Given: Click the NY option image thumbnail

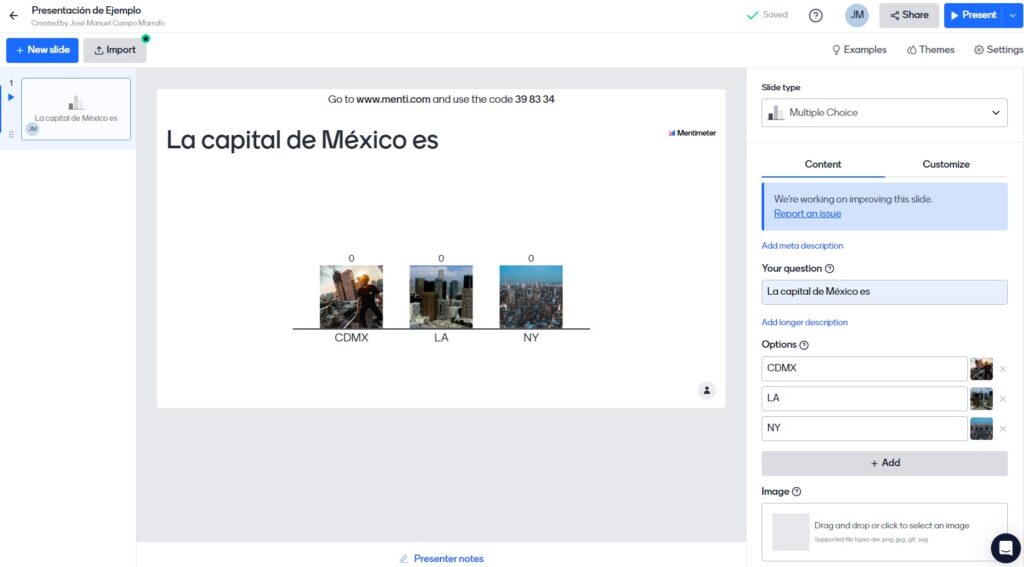Looking at the screenshot, I should point(981,429).
